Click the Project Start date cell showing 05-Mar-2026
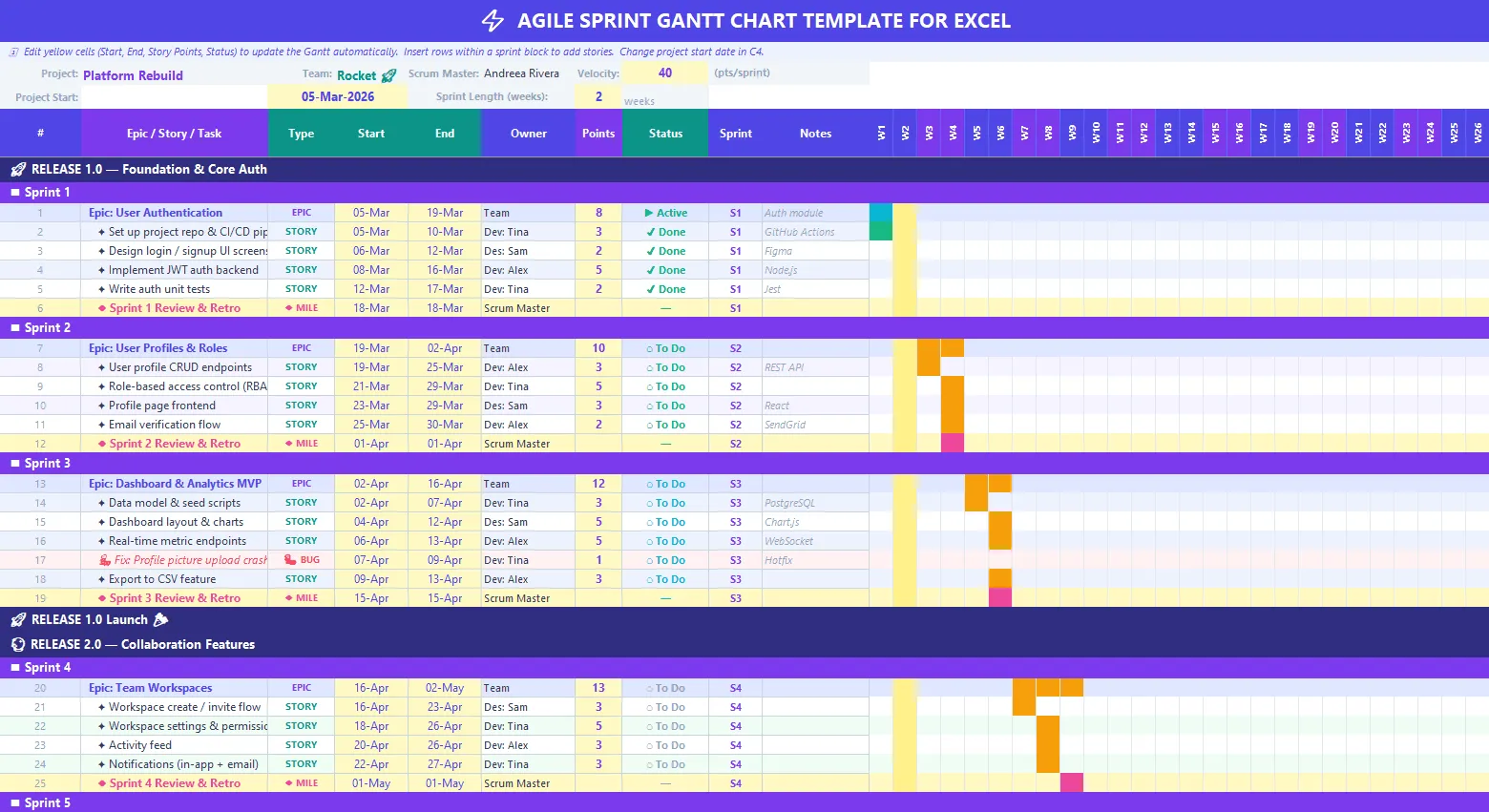The width and height of the screenshot is (1489, 812). coord(337,95)
